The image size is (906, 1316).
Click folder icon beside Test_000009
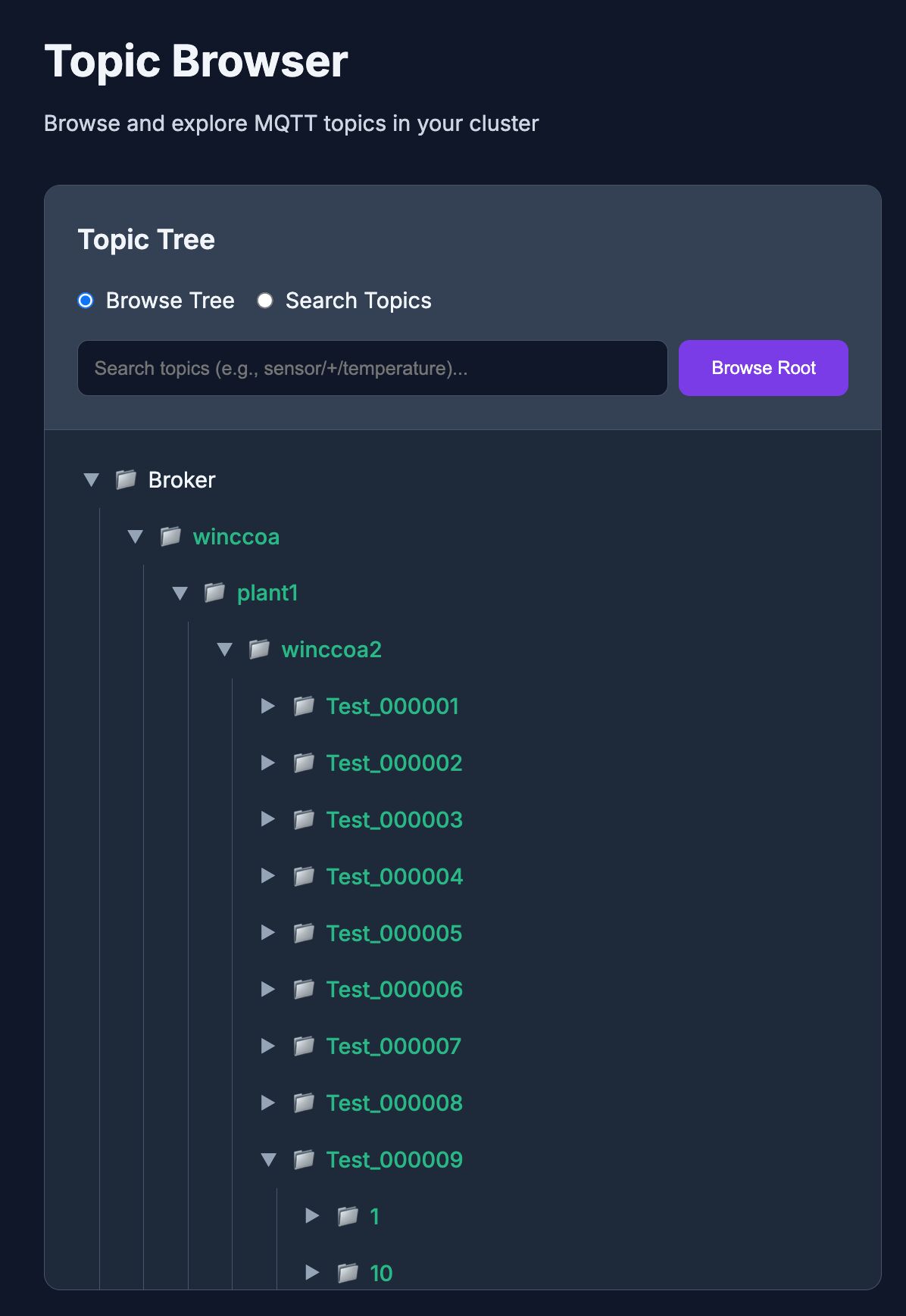click(x=304, y=1159)
